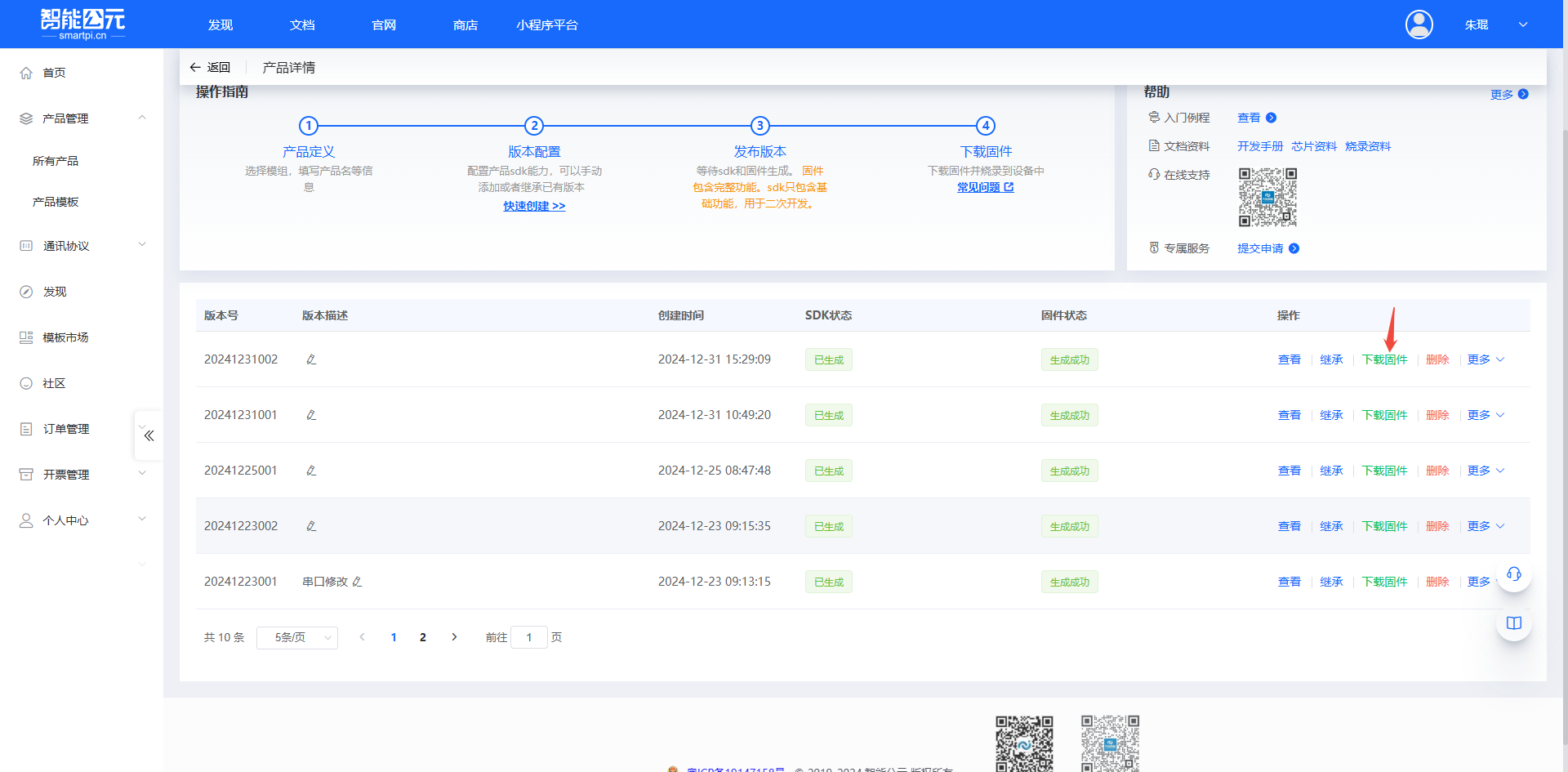
Task: Click the pencil icon next to 串口修改
Action: pyautogui.click(x=357, y=582)
